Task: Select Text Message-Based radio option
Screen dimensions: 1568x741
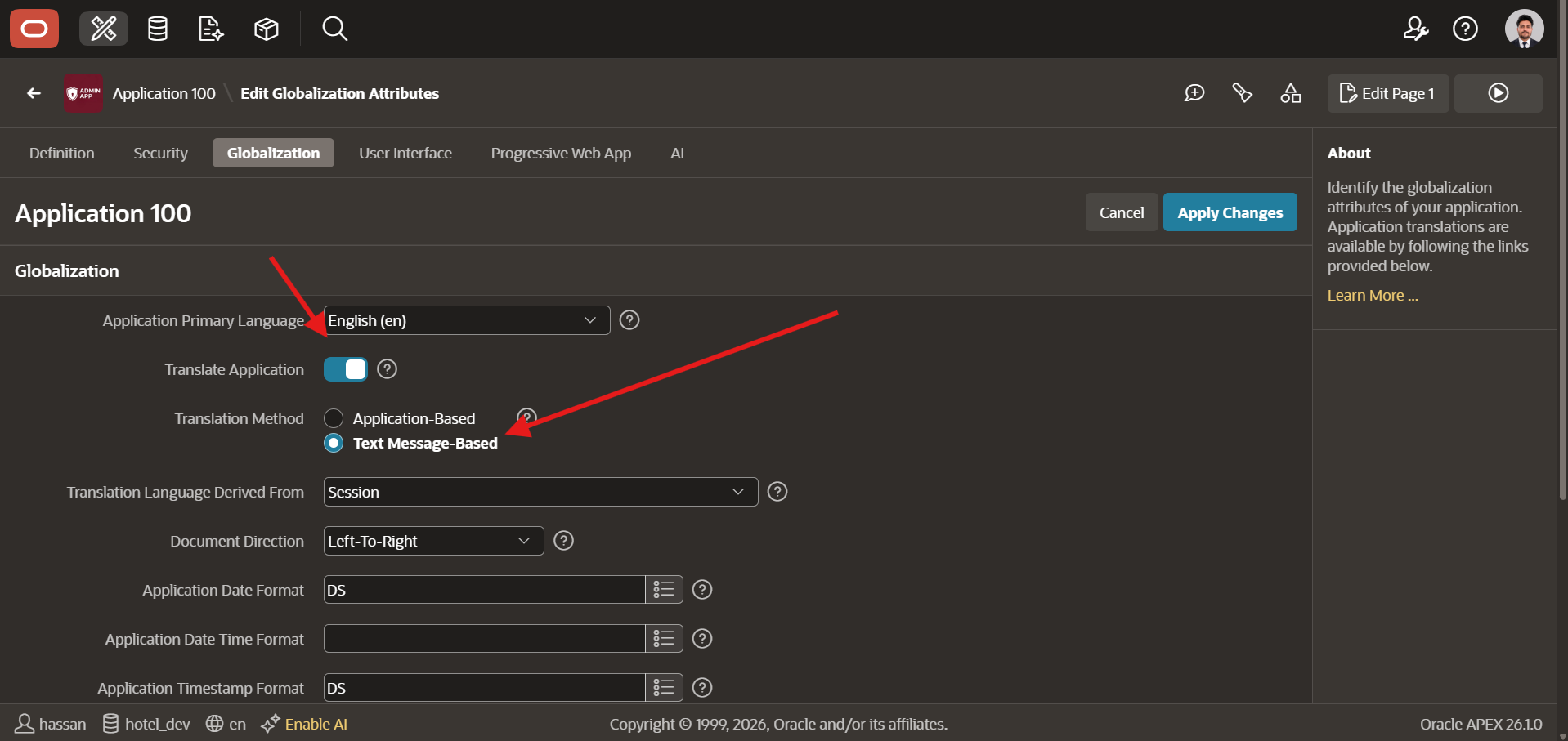Action: tap(334, 443)
